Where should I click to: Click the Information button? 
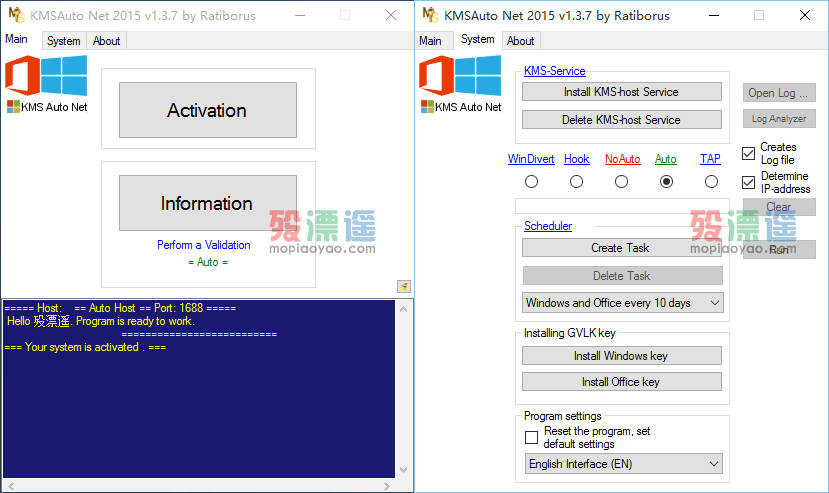(208, 203)
